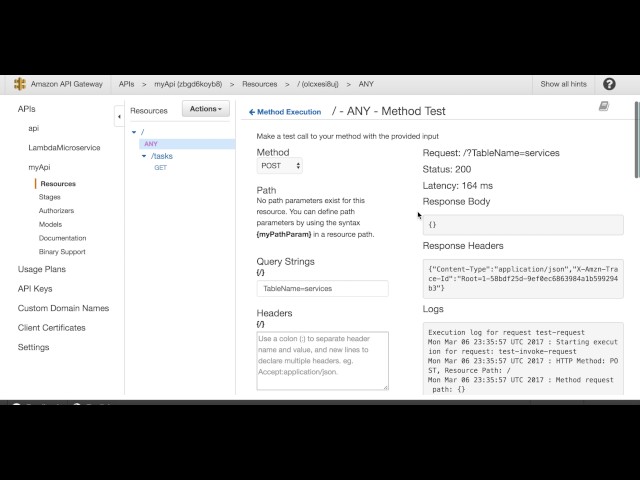
Task: Click Show all hints
Action: coord(563,84)
